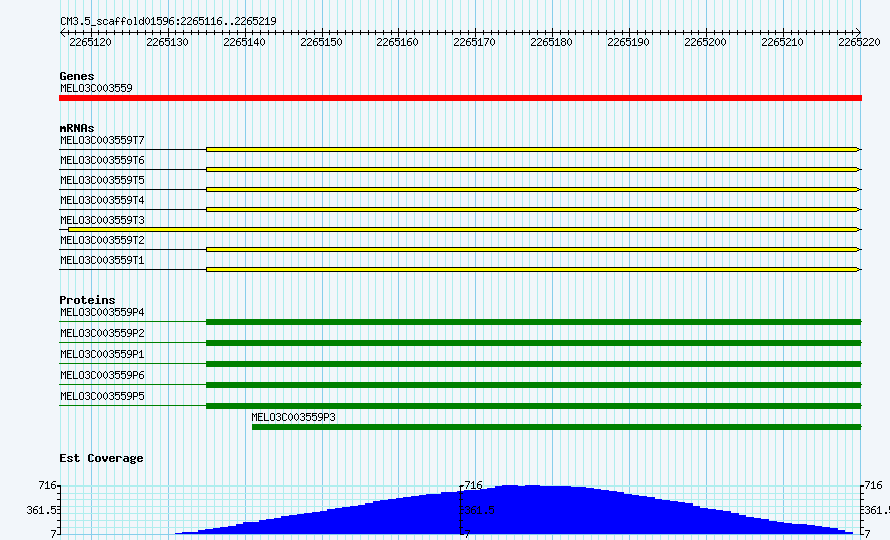Click ruler position 2265200
890x540 pixels.
[705, 43]
